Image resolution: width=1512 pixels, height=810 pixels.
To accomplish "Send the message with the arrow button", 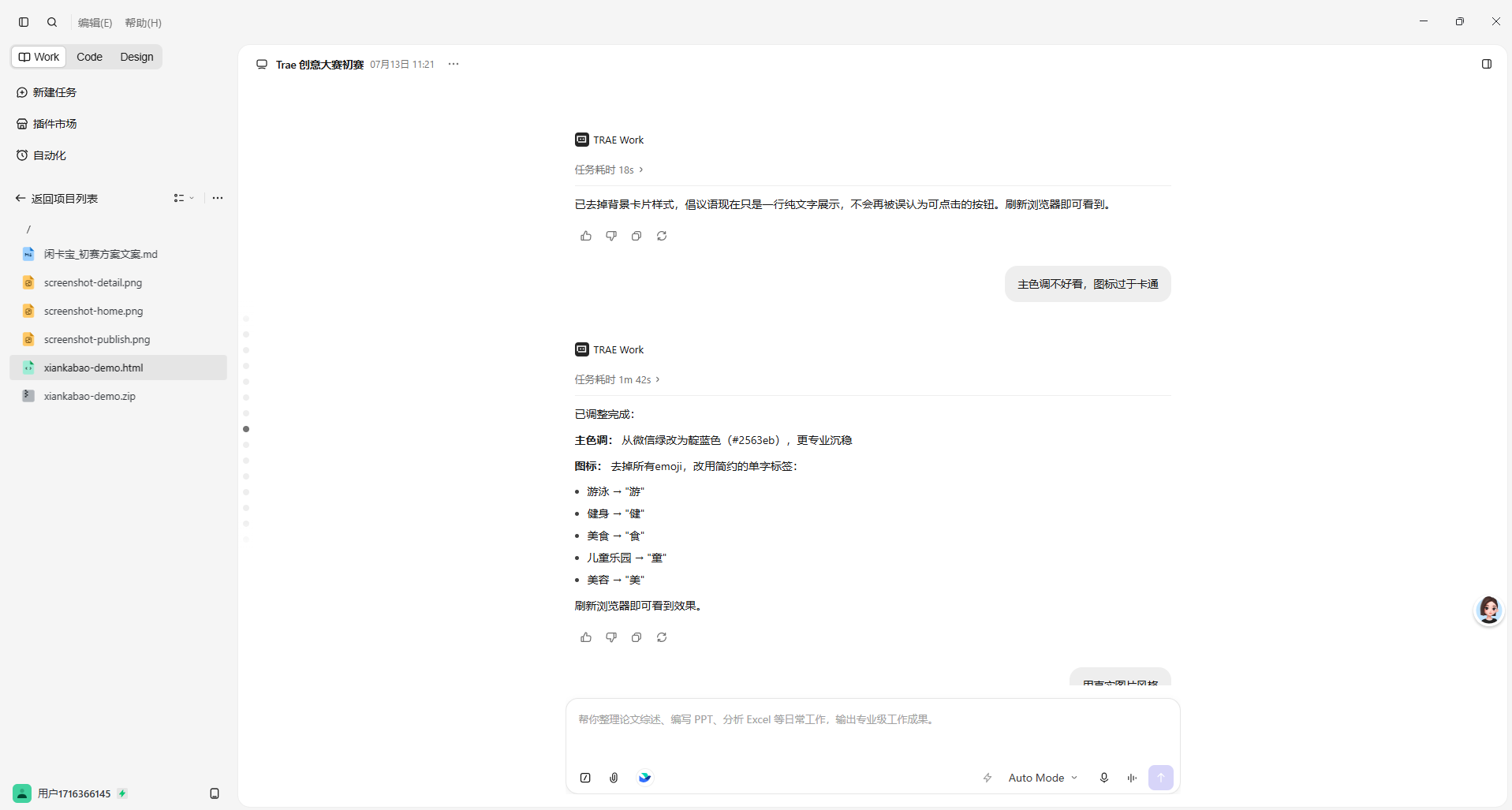I will pos(1161,778).
